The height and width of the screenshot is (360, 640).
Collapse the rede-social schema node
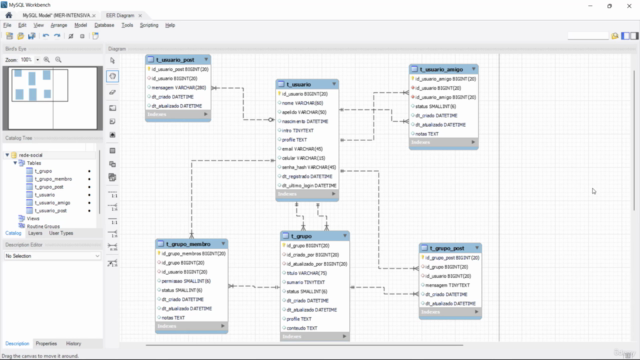(x=7, y=155)
